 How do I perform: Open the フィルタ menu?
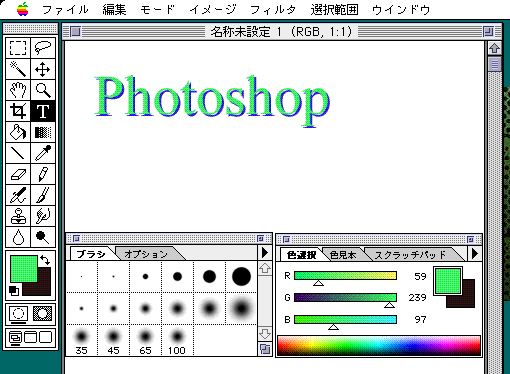273,10
